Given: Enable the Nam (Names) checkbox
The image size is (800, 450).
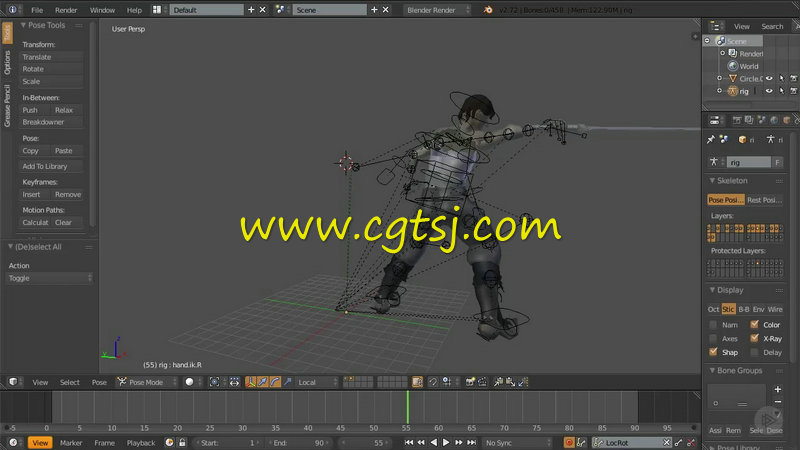Looking at the screenshot, I should click(x=713, y=324).
